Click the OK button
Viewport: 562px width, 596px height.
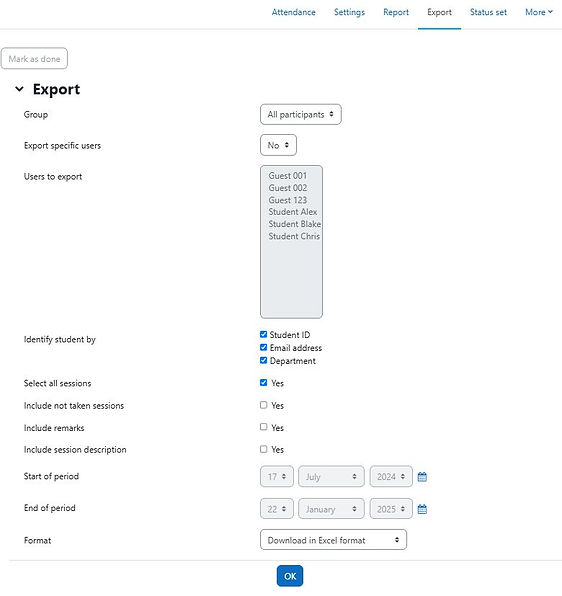(290, 576)
